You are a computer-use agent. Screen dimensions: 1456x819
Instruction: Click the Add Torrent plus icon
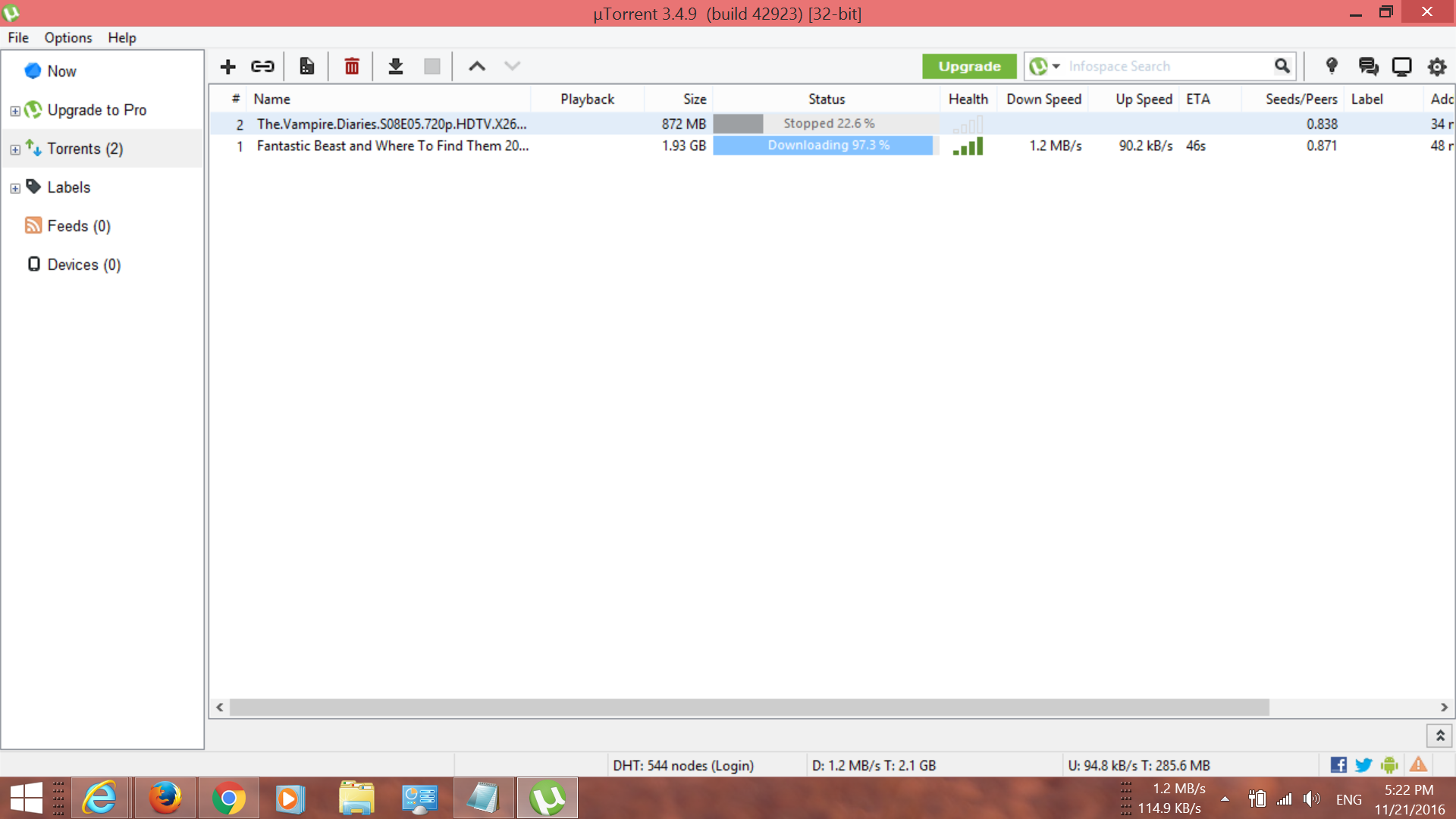coord(227,67)
